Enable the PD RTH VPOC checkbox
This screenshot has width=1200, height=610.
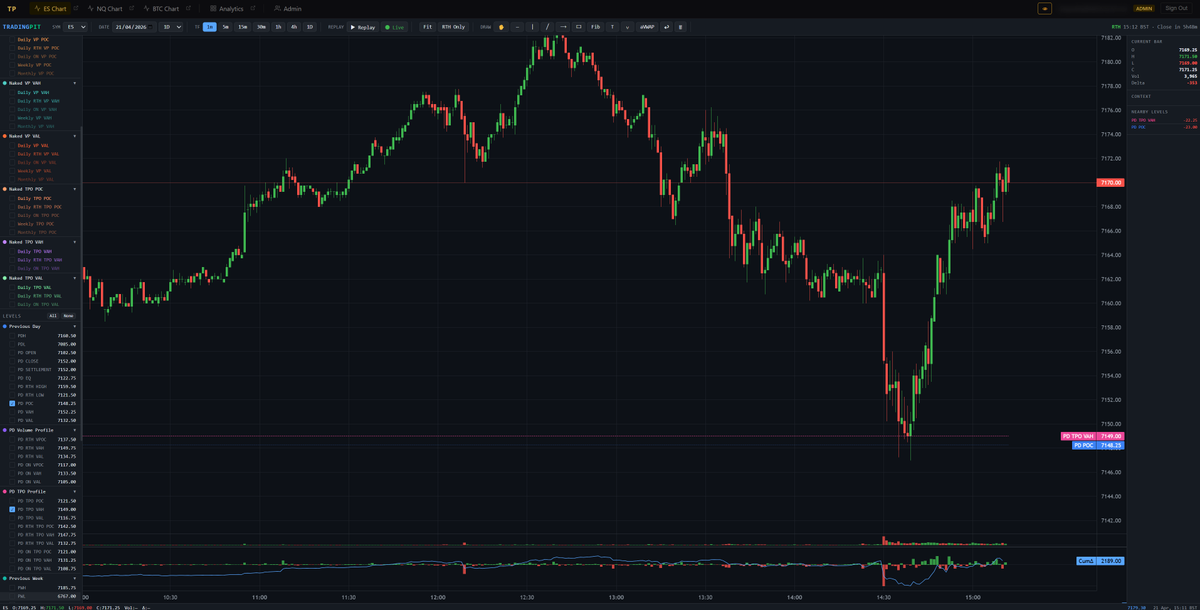pos(12,439)
